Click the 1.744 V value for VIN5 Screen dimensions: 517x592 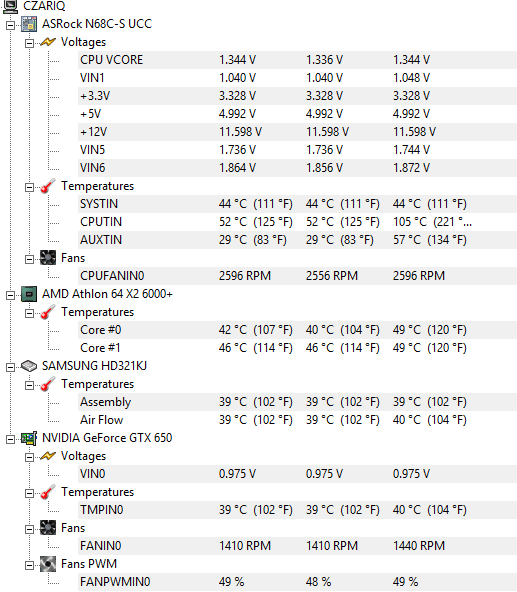411,150
